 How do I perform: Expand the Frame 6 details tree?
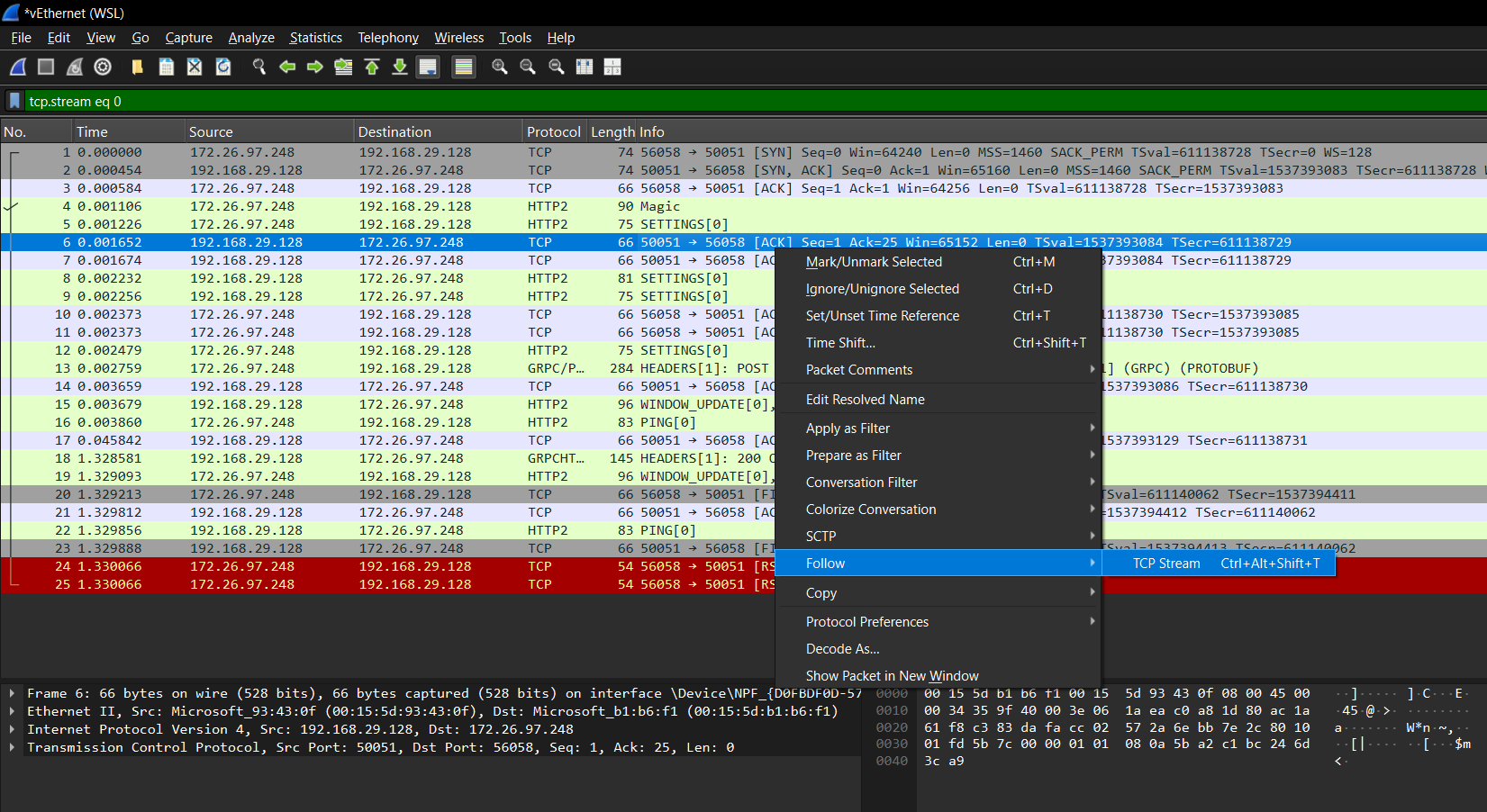point(12,693)
